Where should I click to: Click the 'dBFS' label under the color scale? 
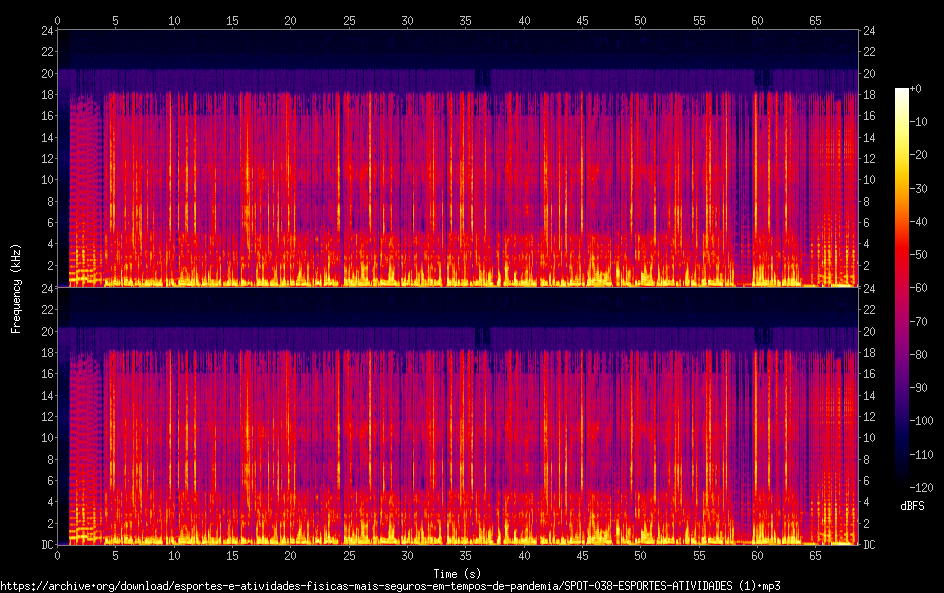[912, 506]
